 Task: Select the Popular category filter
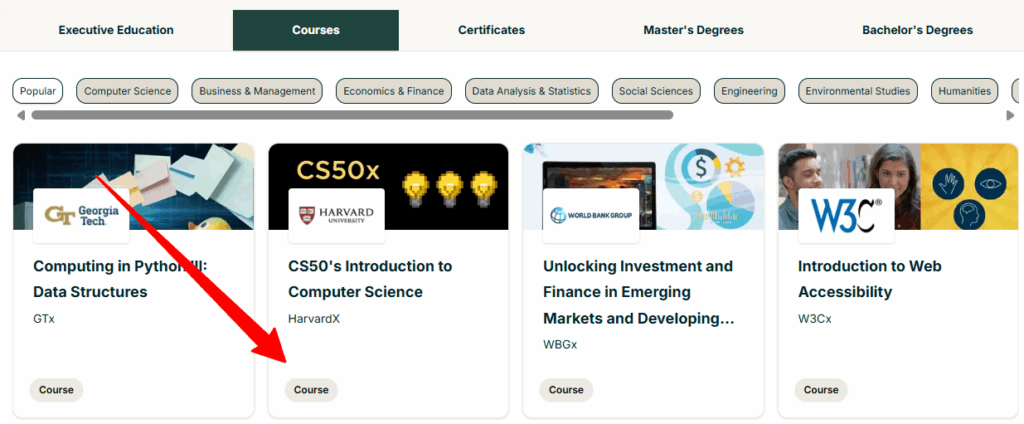click(38, 91)
